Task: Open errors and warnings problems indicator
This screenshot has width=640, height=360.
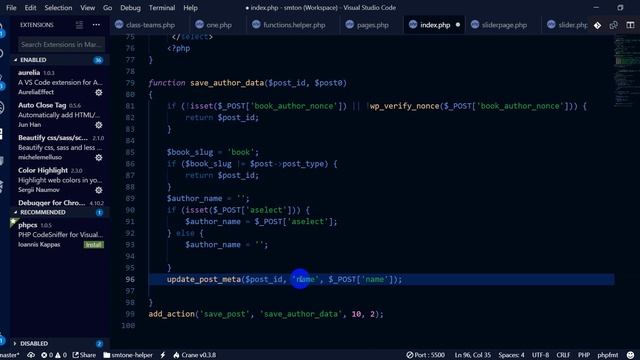Action: [x=54, y=355]
